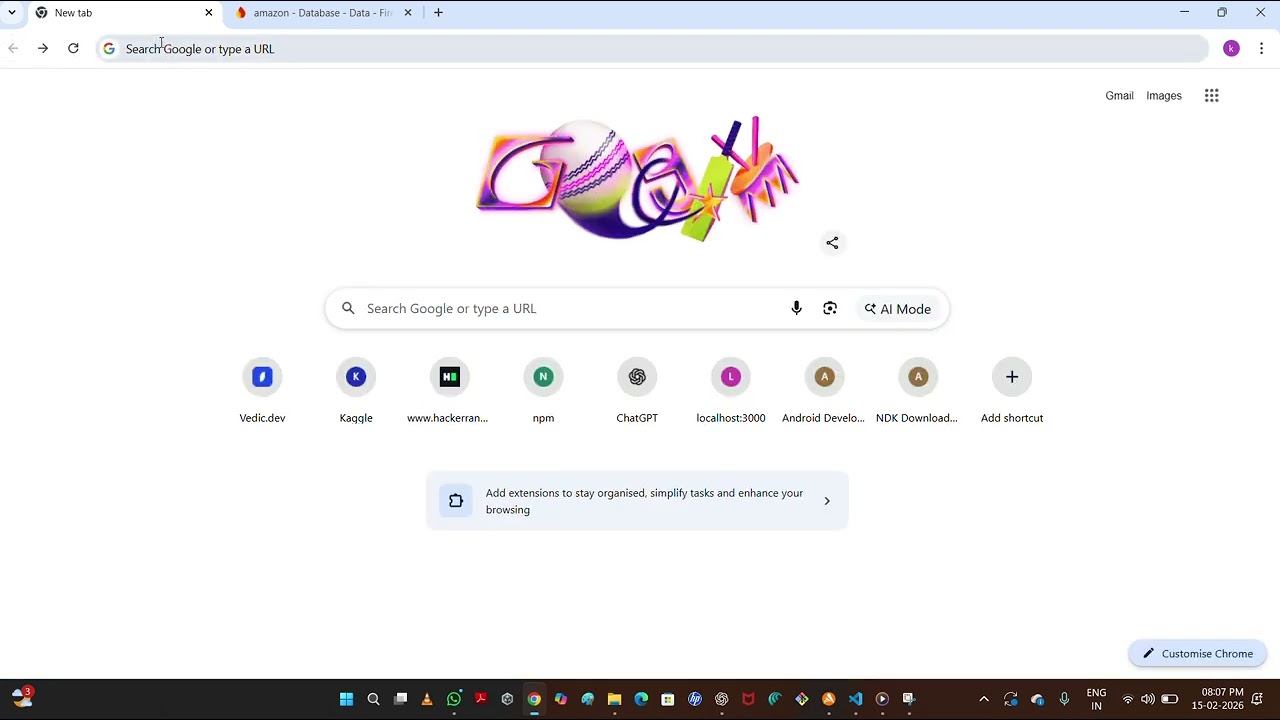This screenshot has height=720, width=1280.
Task: Open Microsoft Store from taskbar
Action: coord(668,699)
